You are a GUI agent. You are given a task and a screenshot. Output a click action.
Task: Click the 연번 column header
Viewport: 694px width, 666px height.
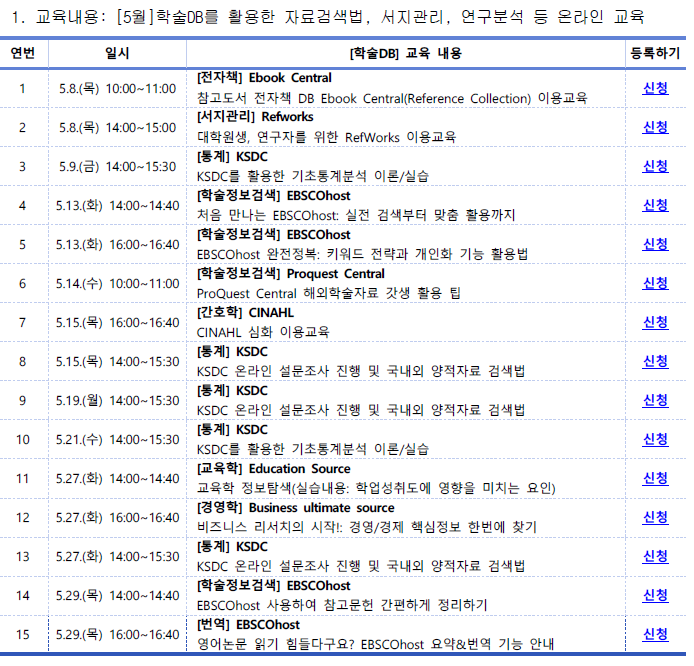pos(23,53)
